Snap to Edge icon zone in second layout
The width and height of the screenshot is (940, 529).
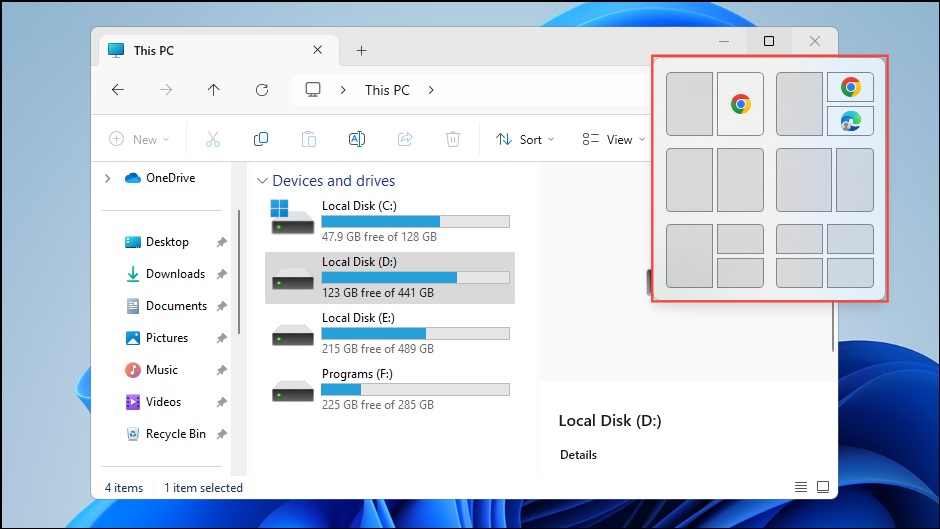(x=850, y=121)
